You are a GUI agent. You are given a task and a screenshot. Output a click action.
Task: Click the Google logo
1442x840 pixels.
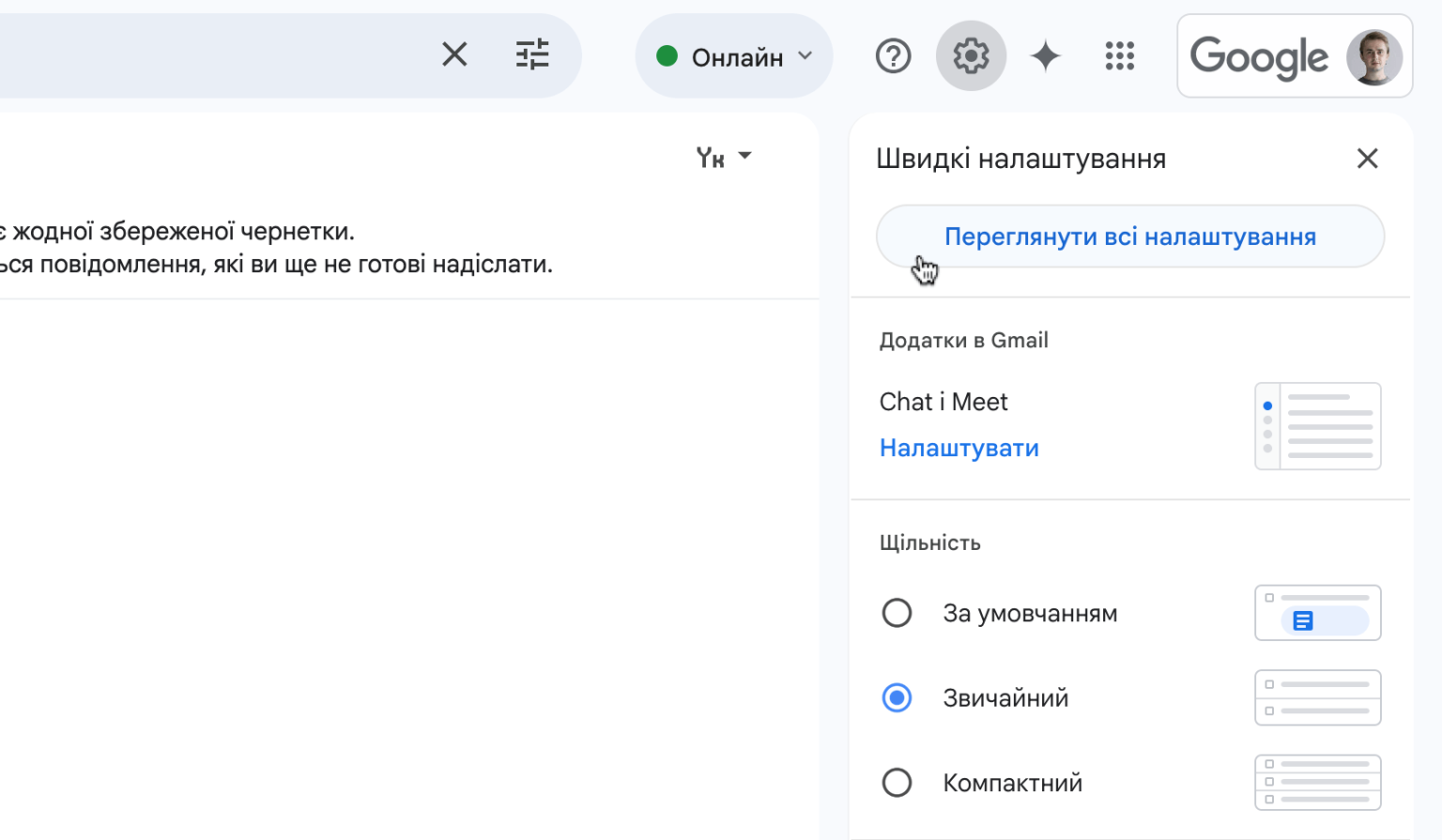coord(1259,56)
